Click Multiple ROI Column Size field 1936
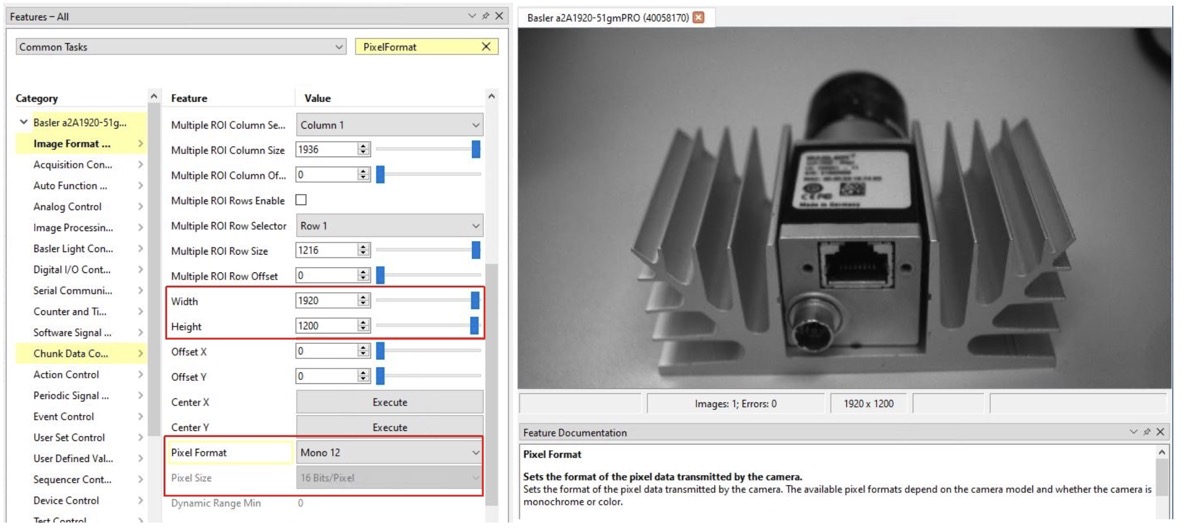1185x528 pixels. click(326, 150)
